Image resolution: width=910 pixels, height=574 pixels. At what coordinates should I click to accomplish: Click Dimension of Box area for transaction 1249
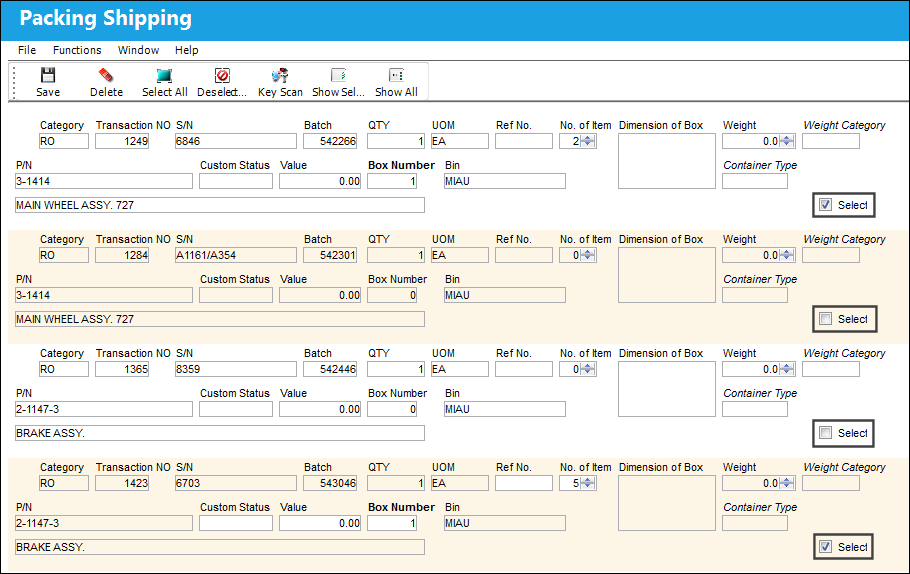(x=667, y=161)
